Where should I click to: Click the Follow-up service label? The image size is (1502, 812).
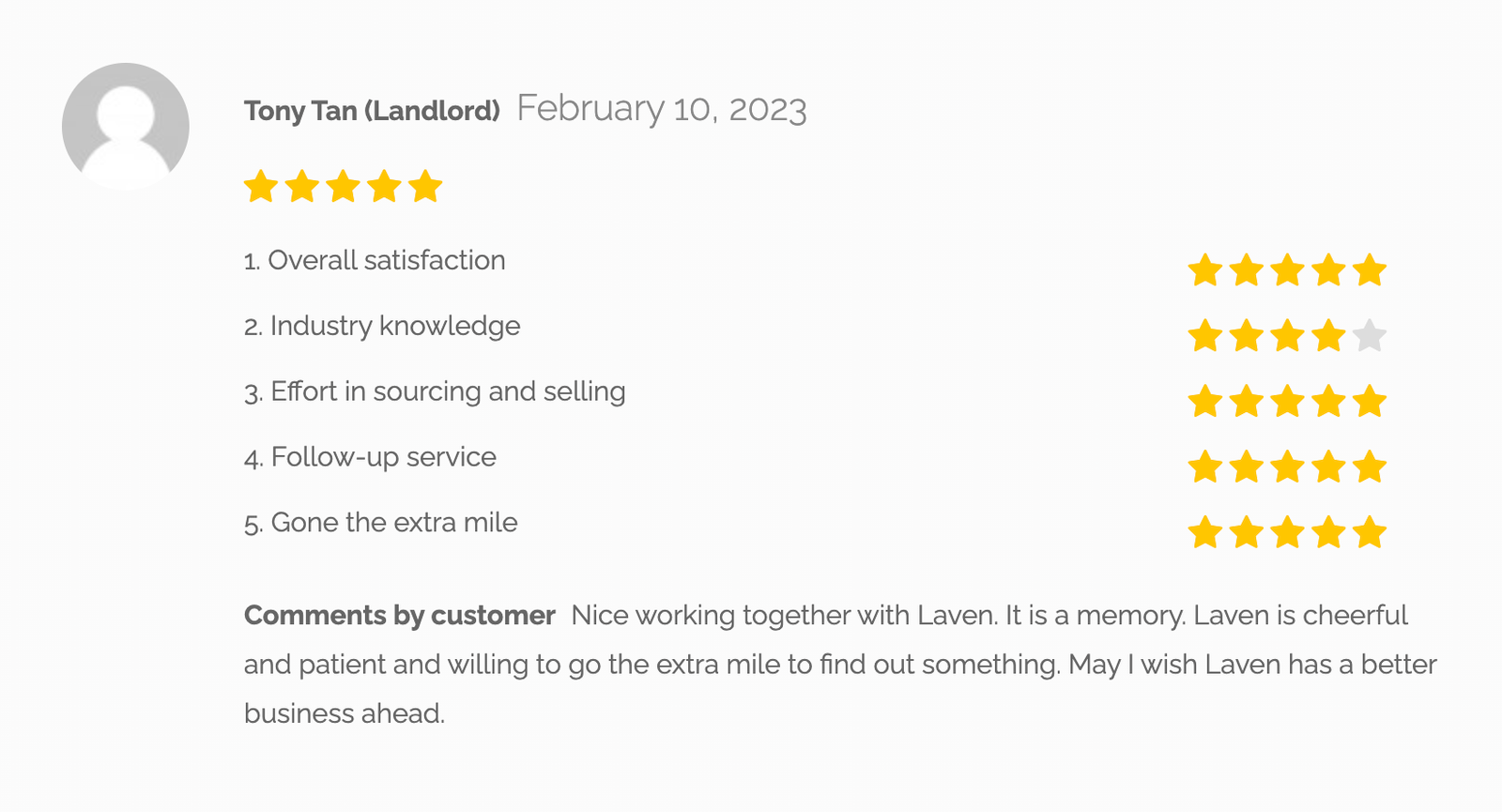tap(370, 457)
